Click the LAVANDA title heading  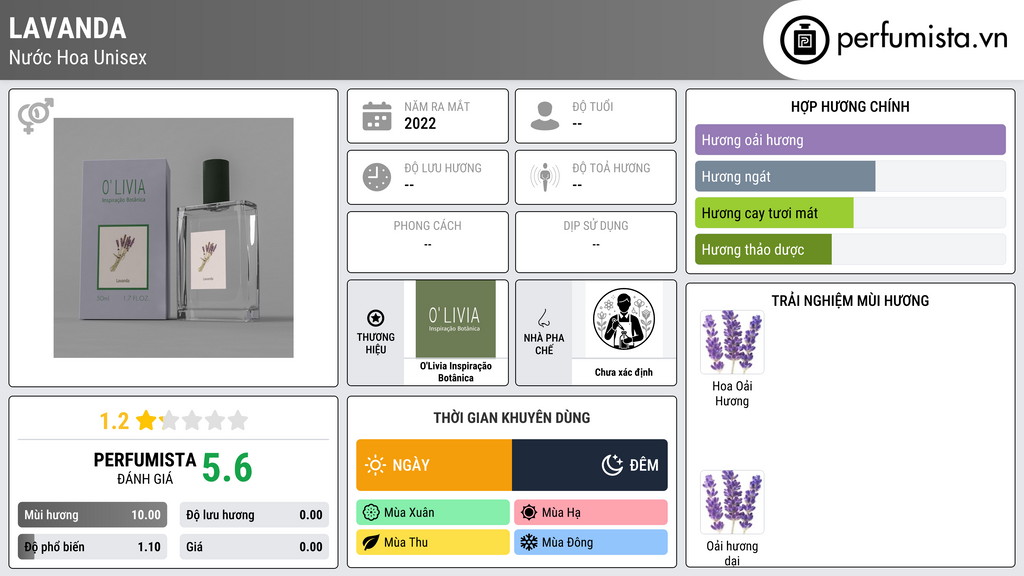click(x=68, y=28)
